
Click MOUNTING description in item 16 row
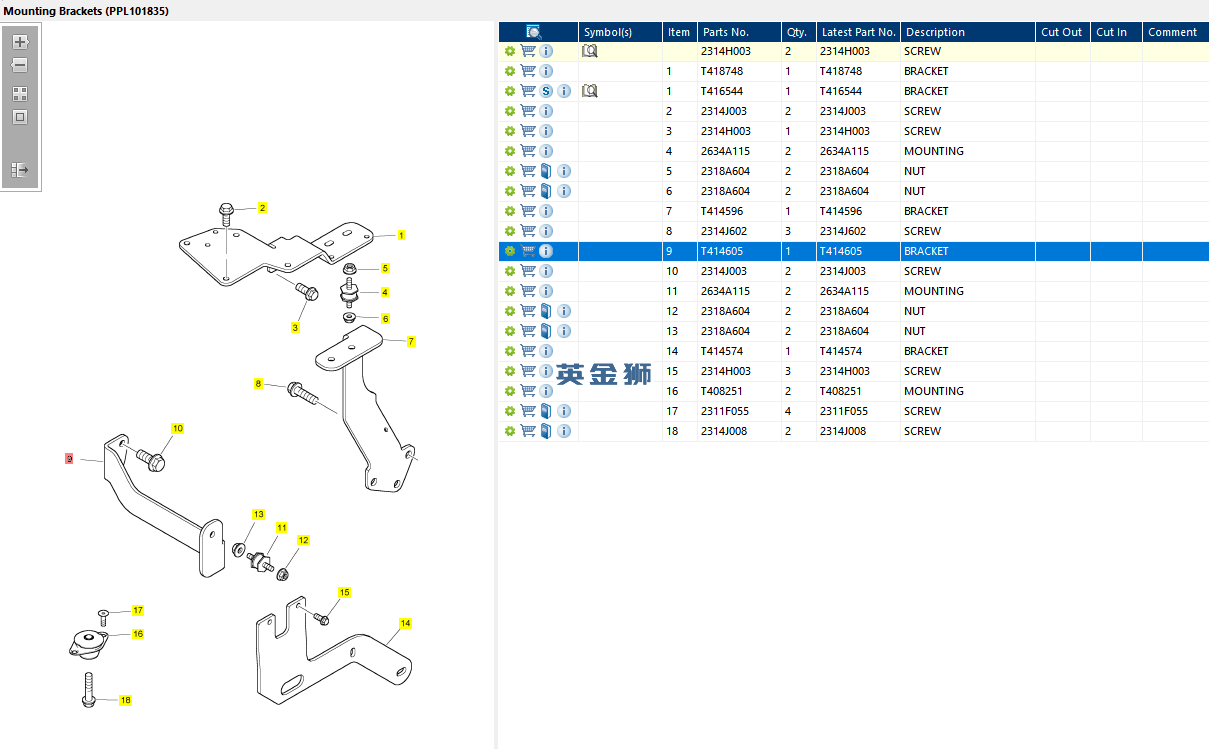click(x=934, y=391)
